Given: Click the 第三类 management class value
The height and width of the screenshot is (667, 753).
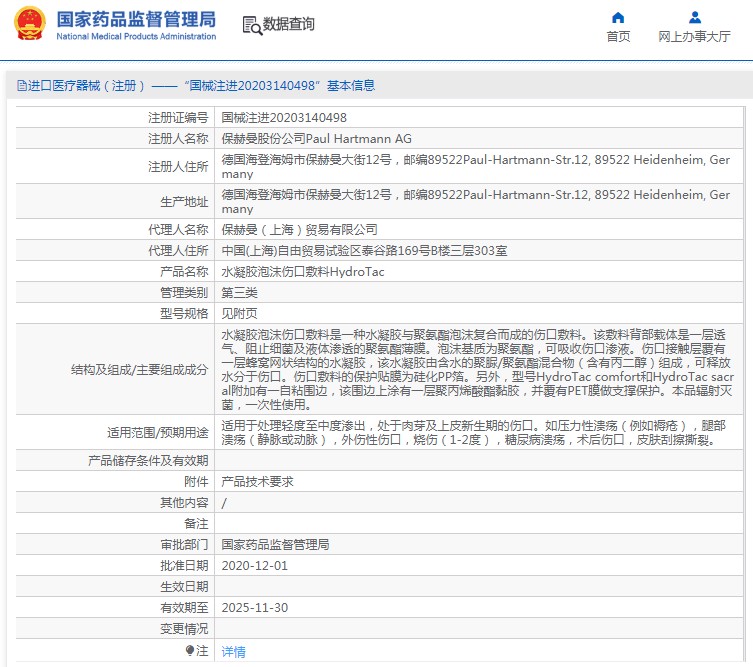Looking at the screenshot, I should [239, 292].
